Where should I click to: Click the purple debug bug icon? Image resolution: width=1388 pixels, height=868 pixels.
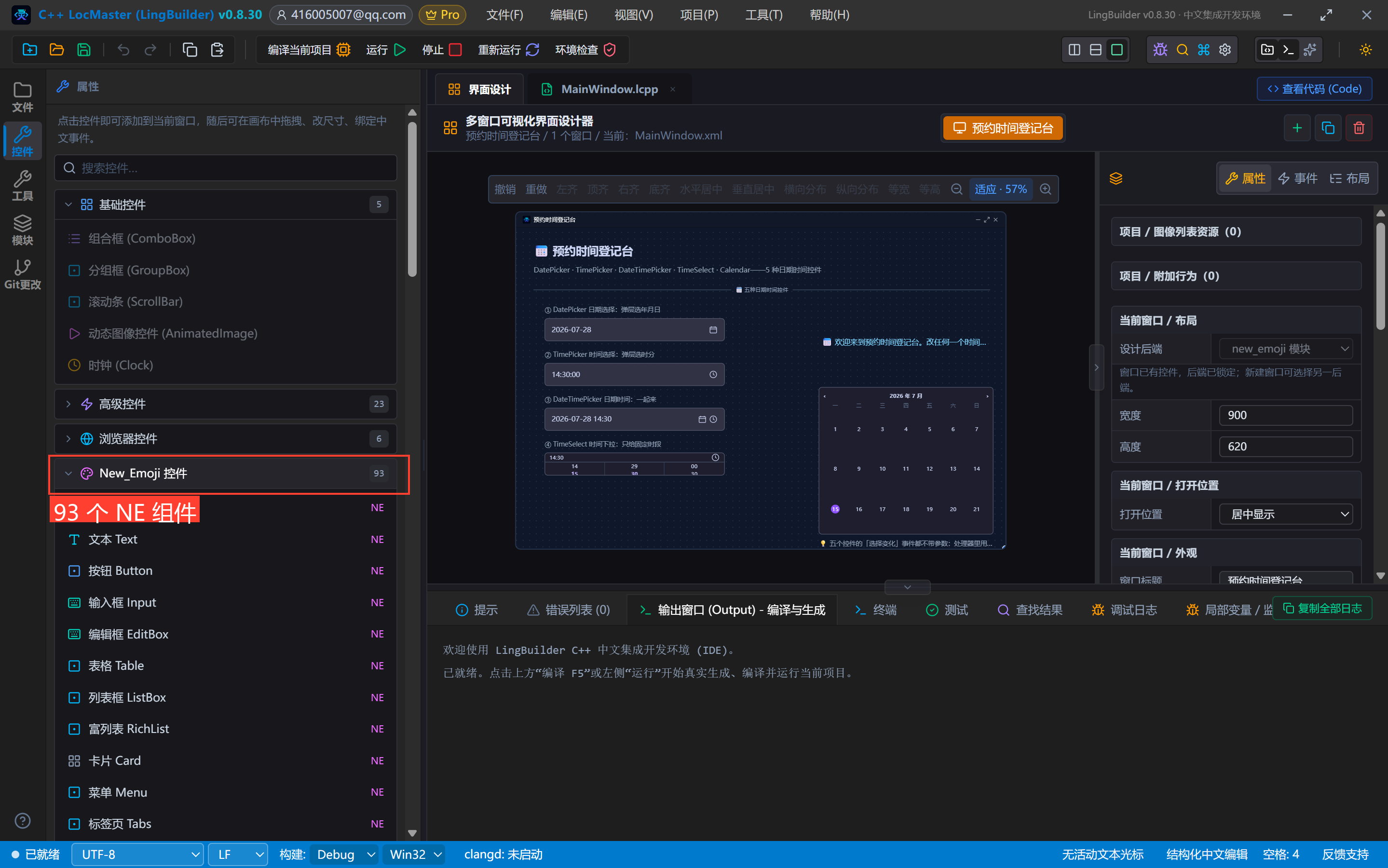coord(1160,49)
